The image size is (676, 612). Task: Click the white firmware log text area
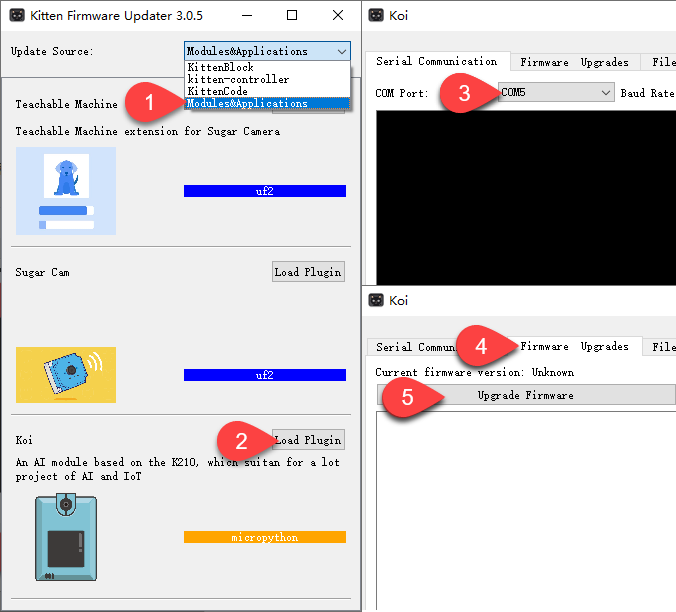526,511
